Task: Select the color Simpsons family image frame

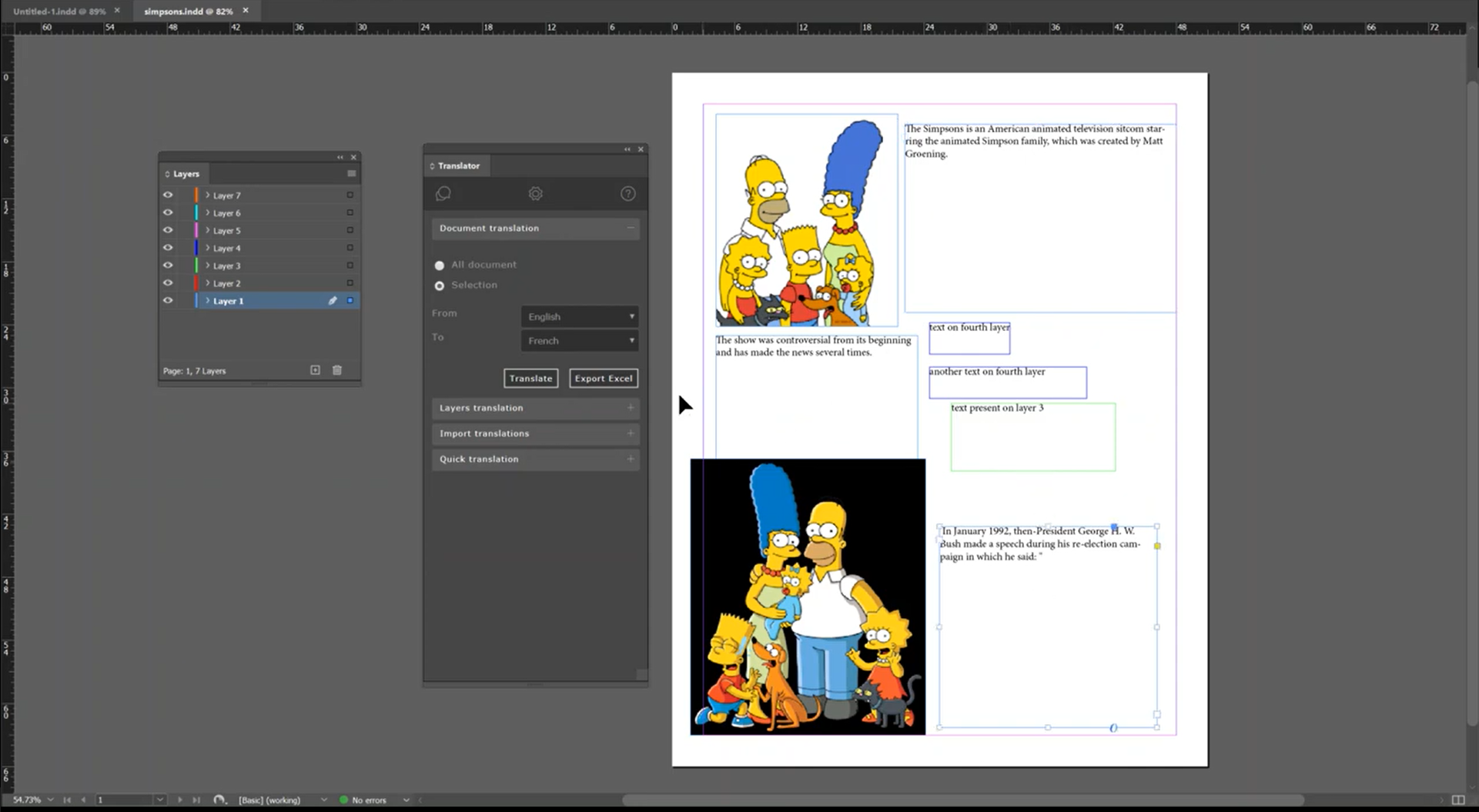Action: [x=806, y=220]
